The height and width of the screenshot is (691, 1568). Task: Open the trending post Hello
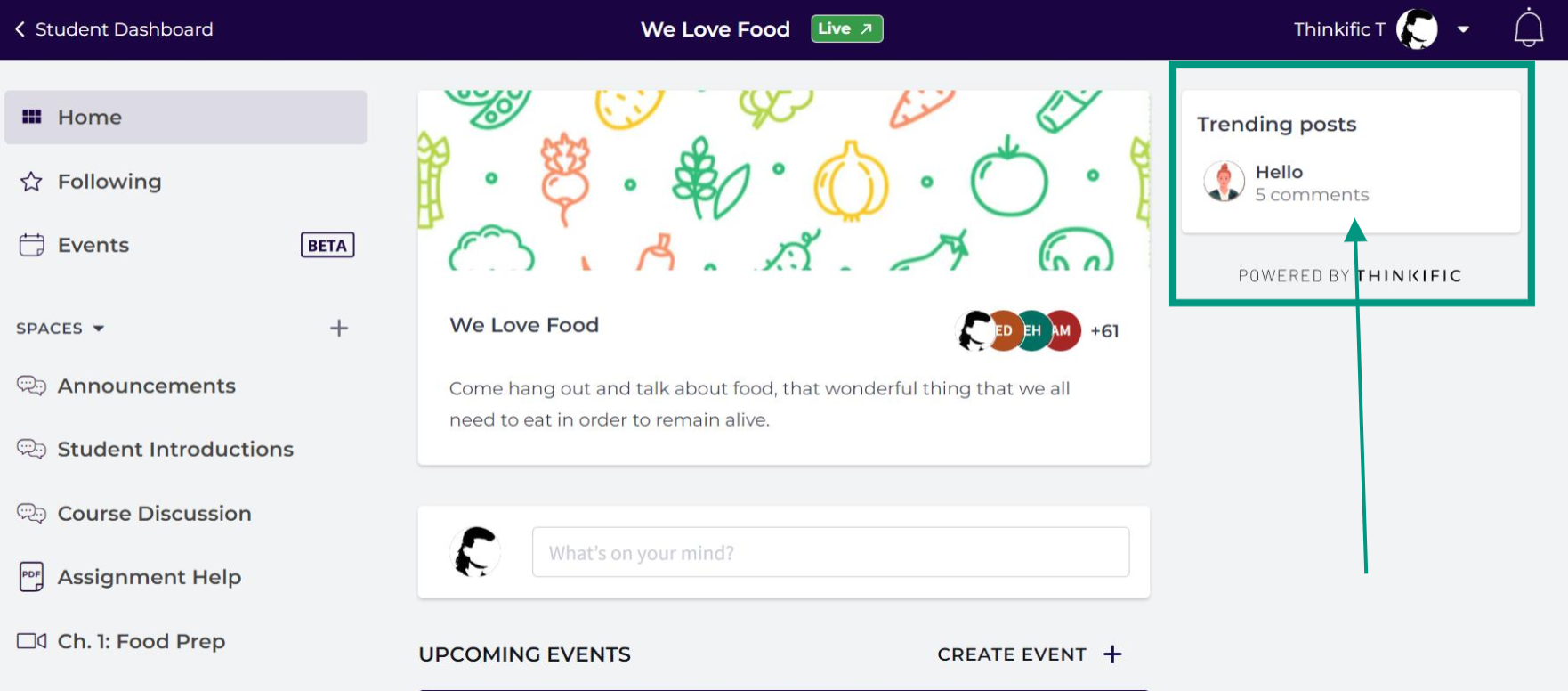[x=1279, y=172]
